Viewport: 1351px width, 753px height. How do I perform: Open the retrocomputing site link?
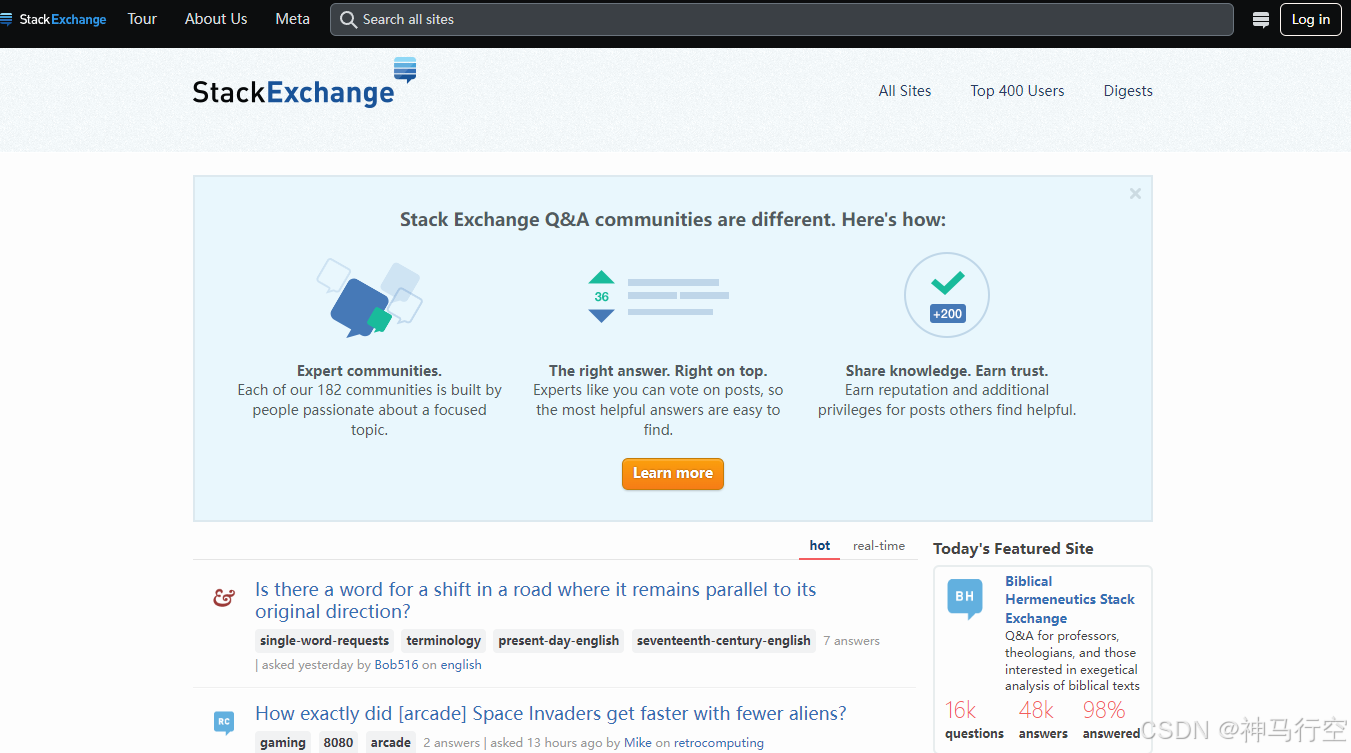pos(719,743)
